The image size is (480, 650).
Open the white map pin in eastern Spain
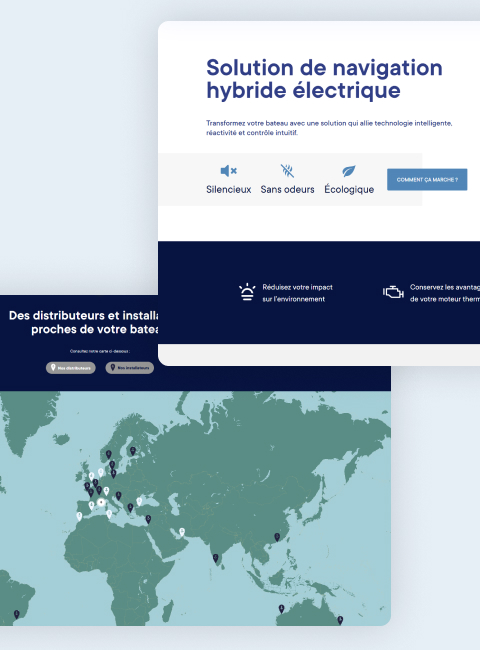92,506
